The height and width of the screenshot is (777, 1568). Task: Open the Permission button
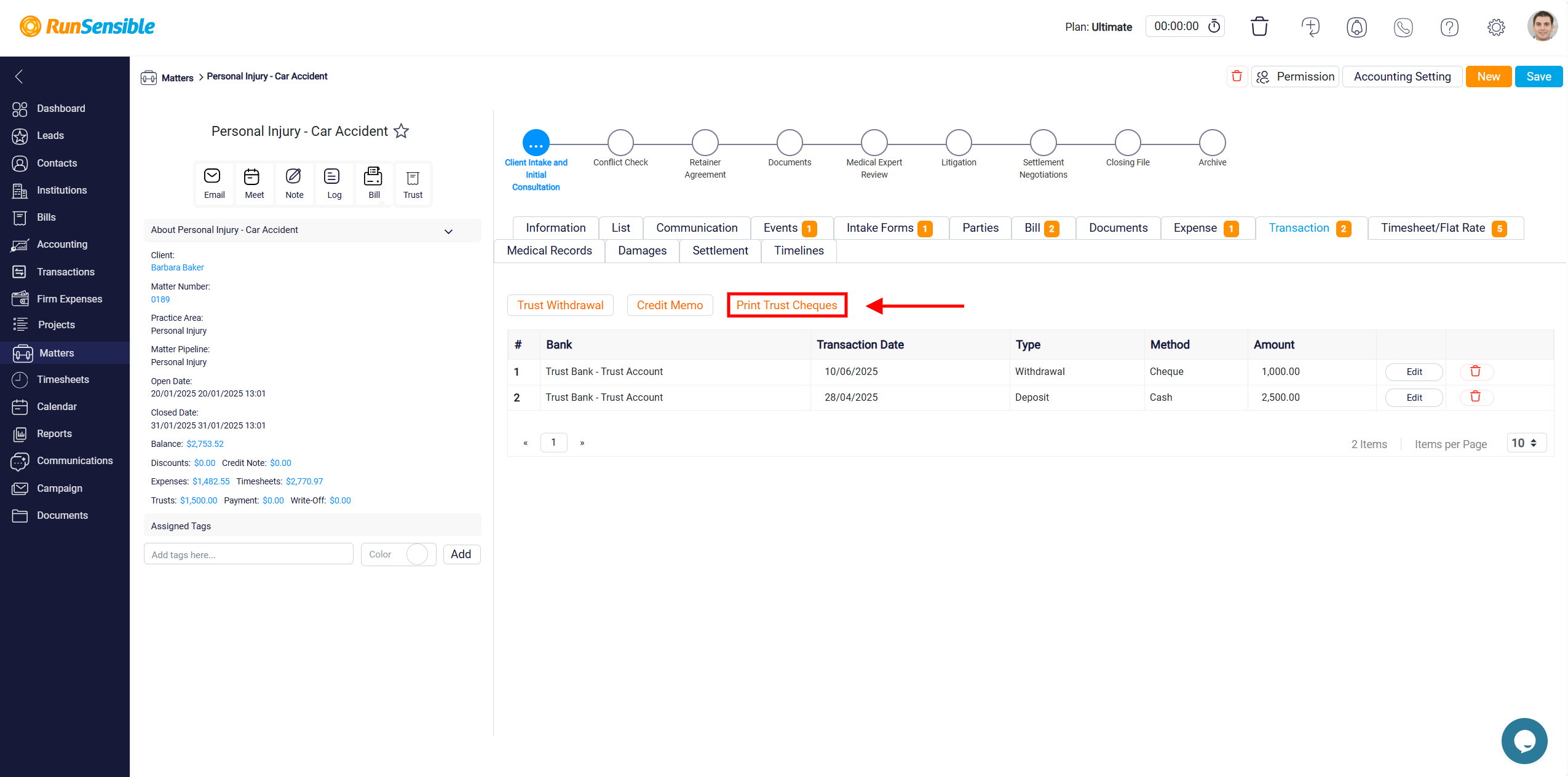[x=1295, y=77]
